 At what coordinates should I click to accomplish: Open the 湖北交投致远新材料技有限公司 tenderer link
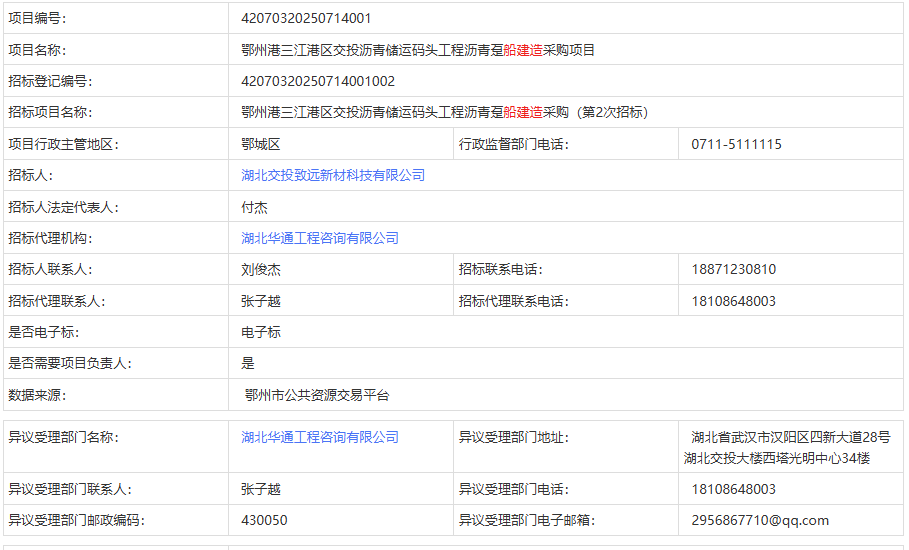tap(333, 175)
